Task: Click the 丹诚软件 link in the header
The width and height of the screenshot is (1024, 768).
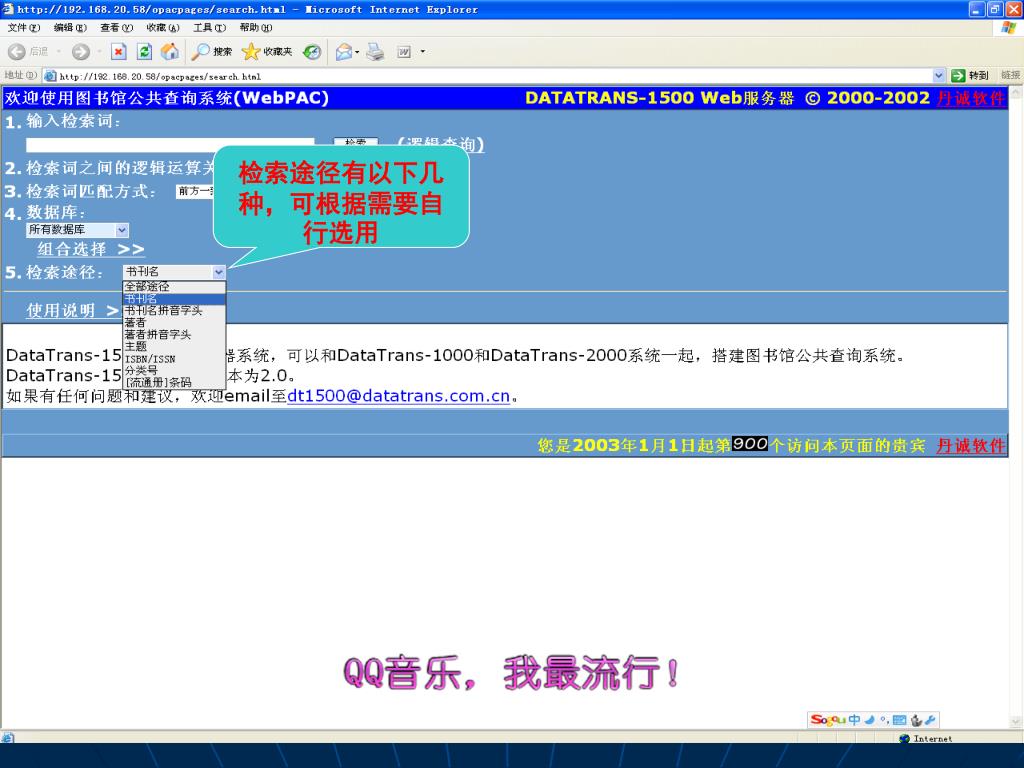Action: click(x=971, y=98)
